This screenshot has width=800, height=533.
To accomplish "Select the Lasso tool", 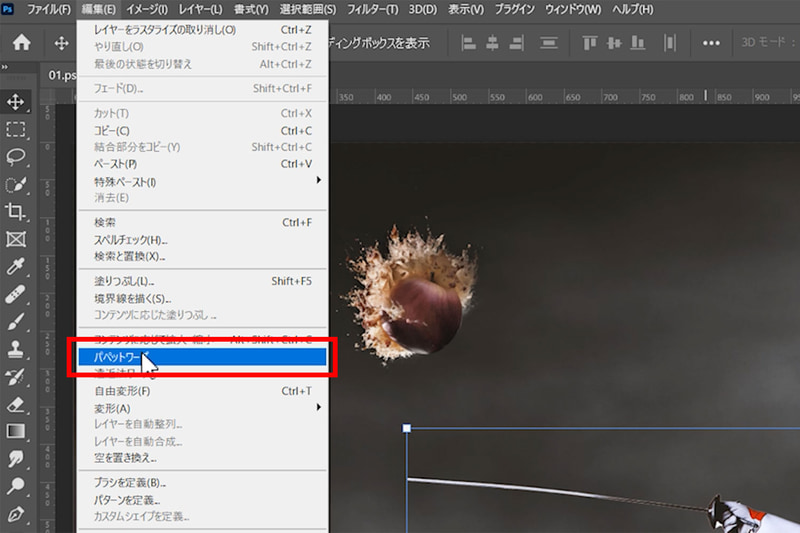I will point(15,157).
